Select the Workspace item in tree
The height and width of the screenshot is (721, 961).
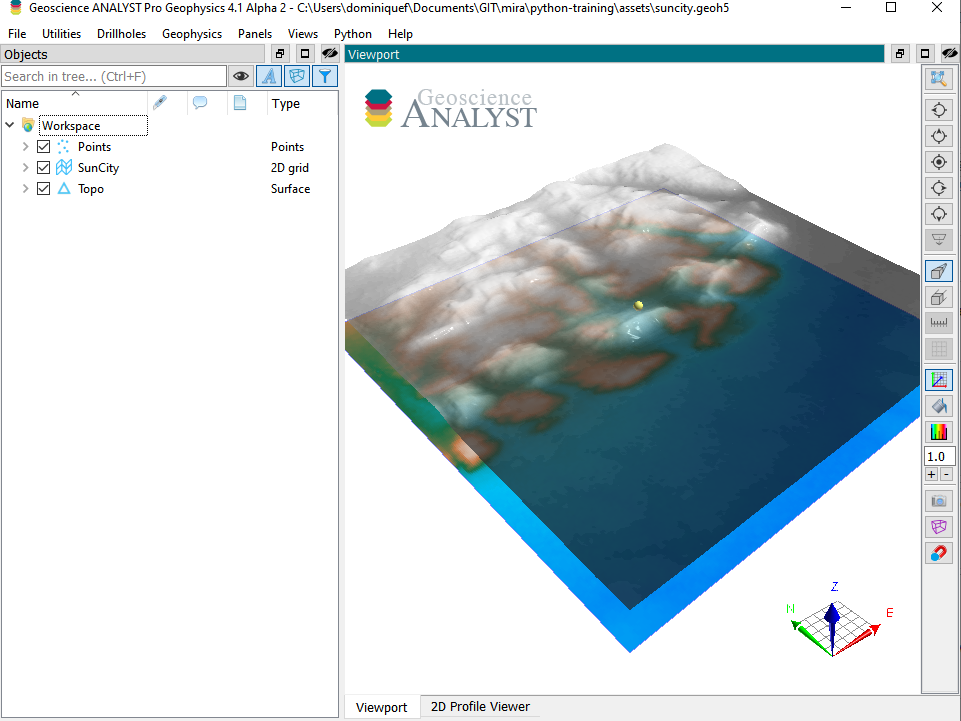[x=93, y=126]
